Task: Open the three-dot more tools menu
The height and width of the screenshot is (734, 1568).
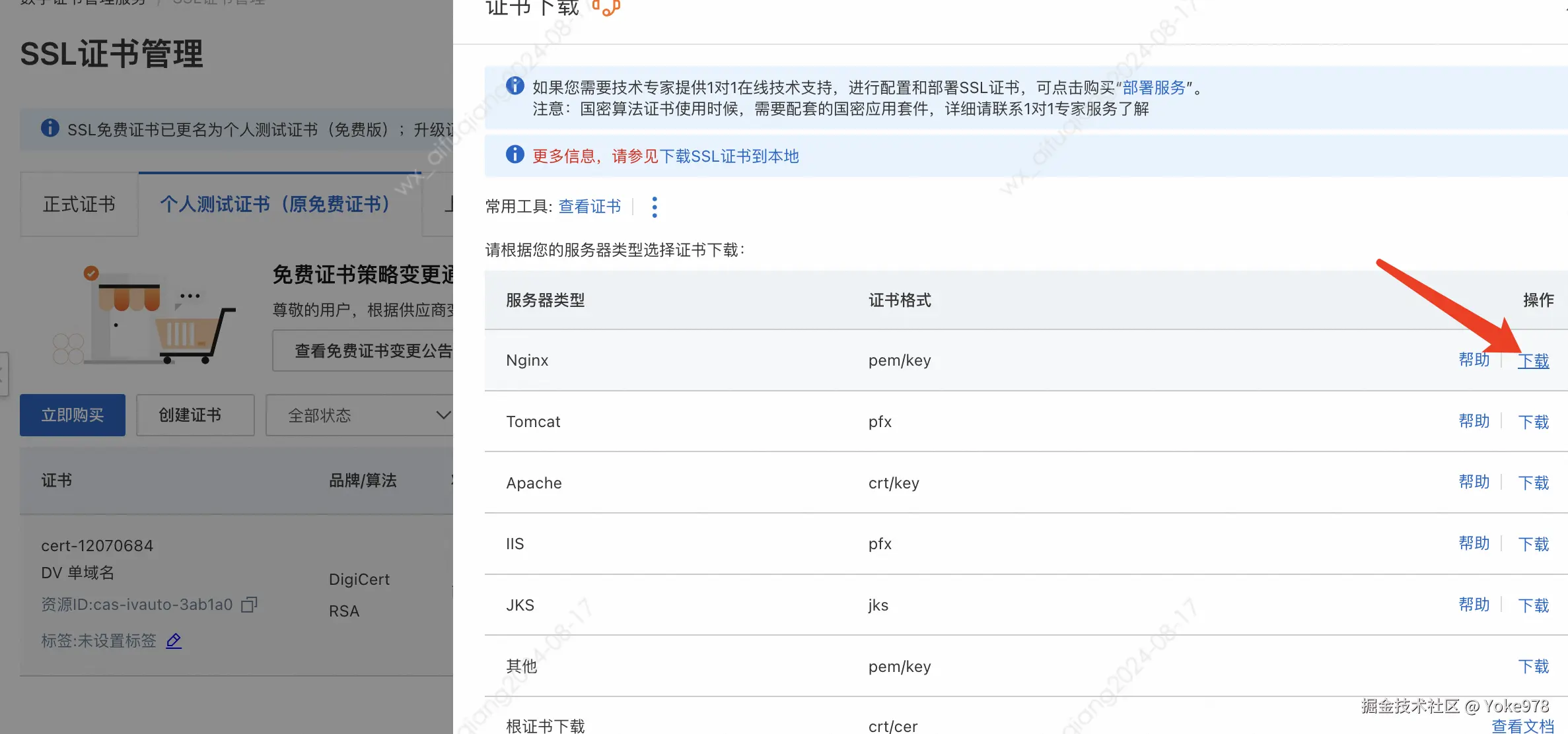Action: click(x=655, y=207)
